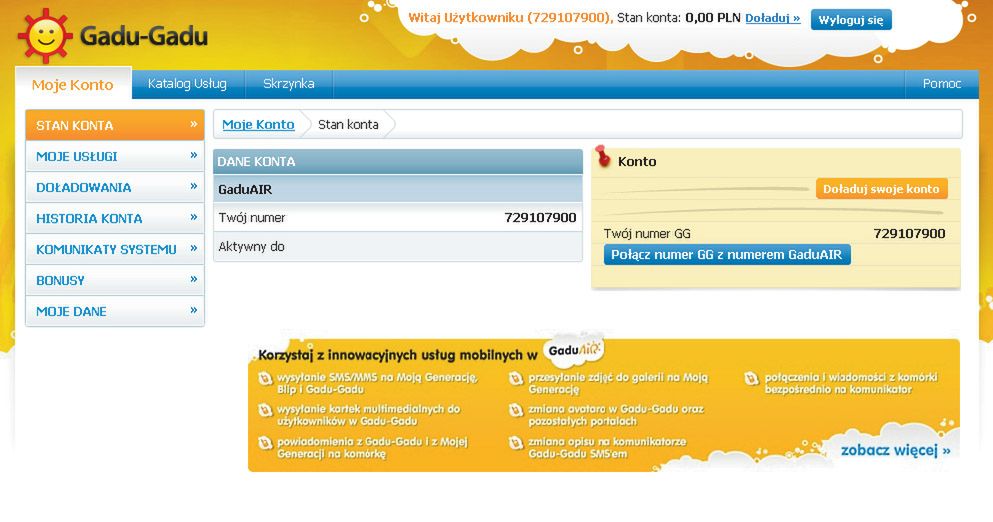Select DOŁADOWANIA in the sidebar
This screenshot has width=993, height=522.
point(115,187)
